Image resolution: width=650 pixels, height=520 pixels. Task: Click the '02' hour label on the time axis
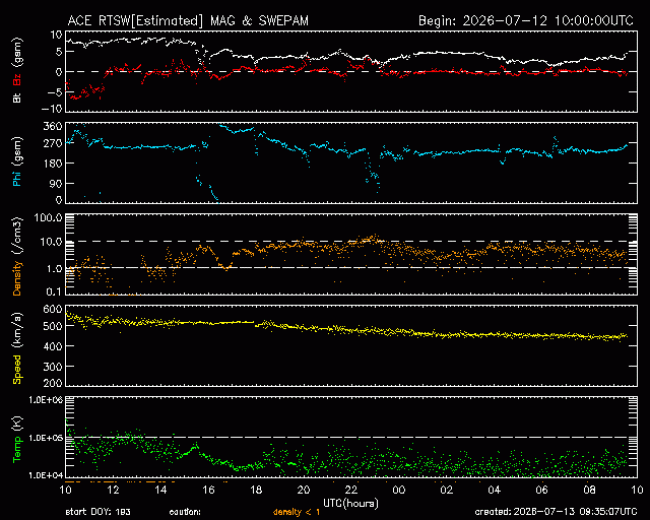[446, 490]
